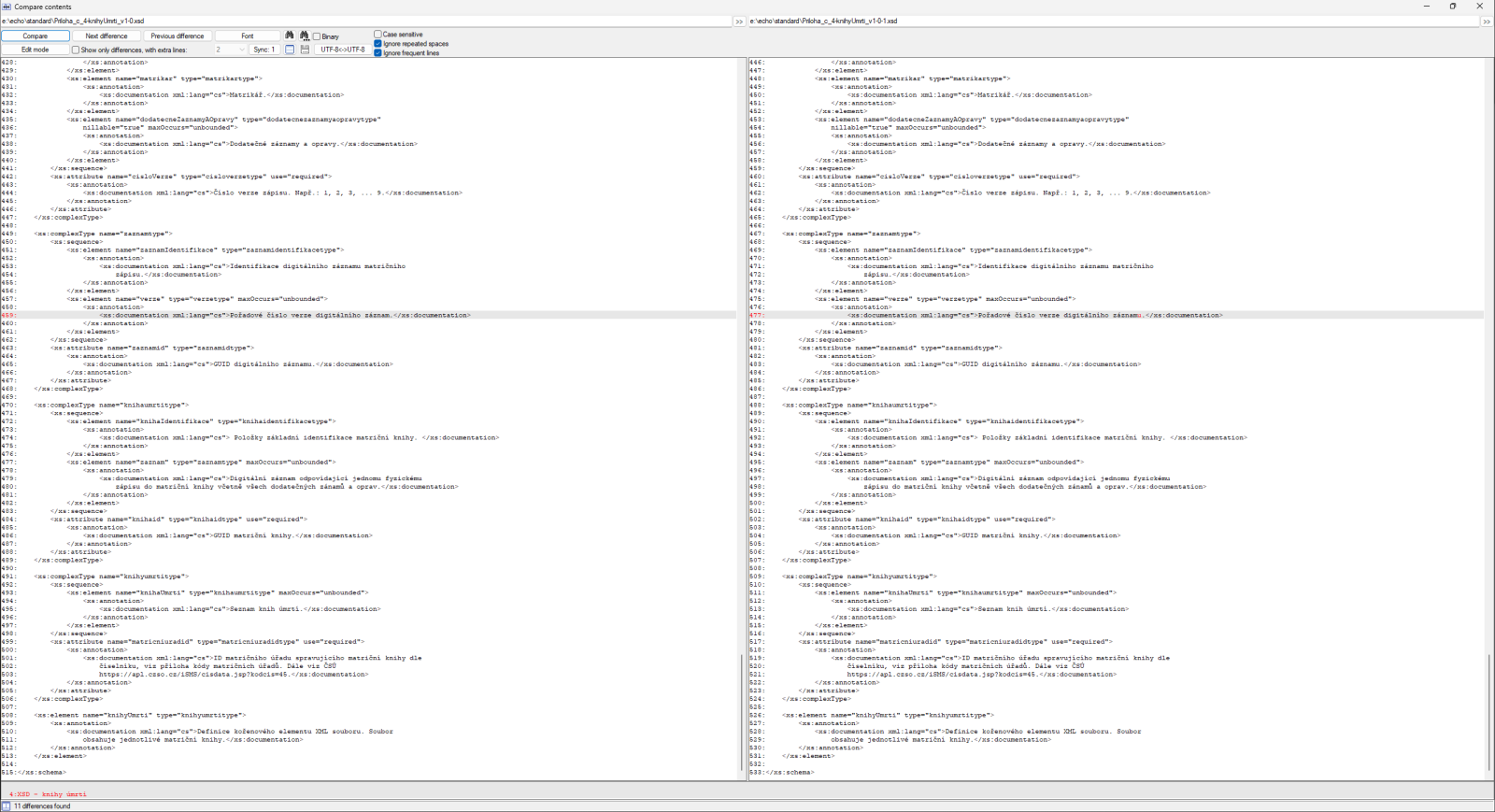
Task: Click the left file path field
Action: point(366,21)
